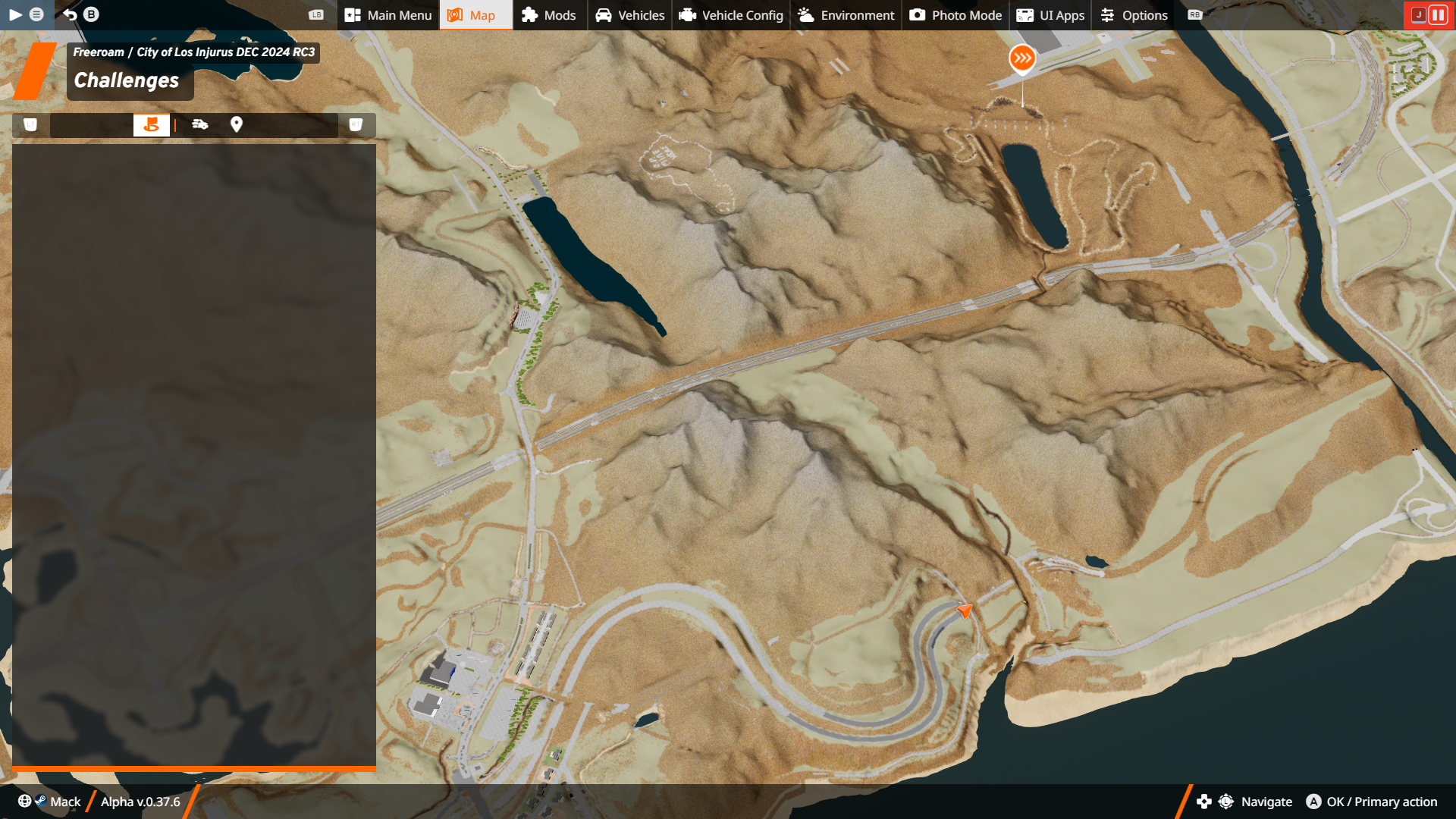Click the orange player arrow on map
1456x819 pixels.
click(965, 610)
